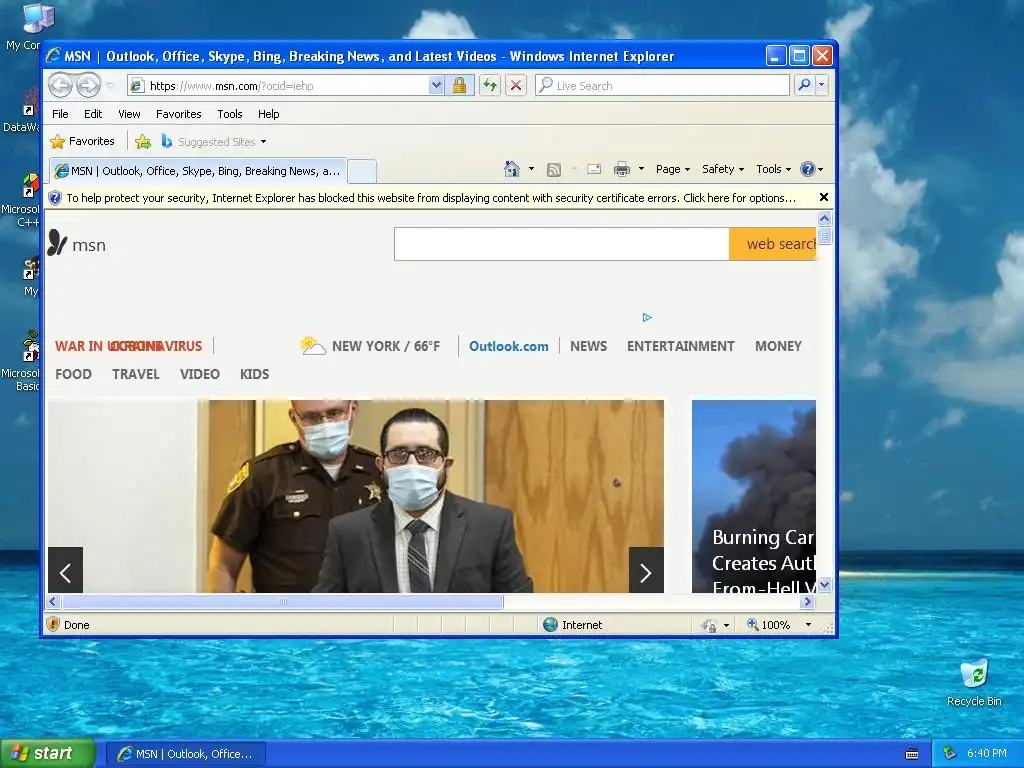Click the browser Back arrow button
This screenshot has width=1024, height=768.
pyautogui.click(x=61, y=85)
